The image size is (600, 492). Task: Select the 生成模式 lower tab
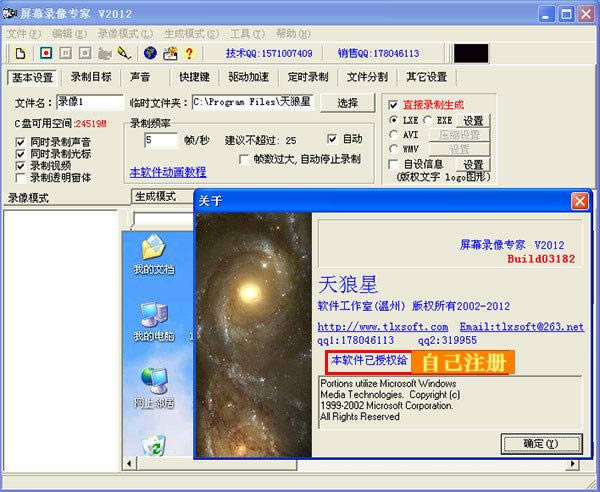click(x=155, y=197)
